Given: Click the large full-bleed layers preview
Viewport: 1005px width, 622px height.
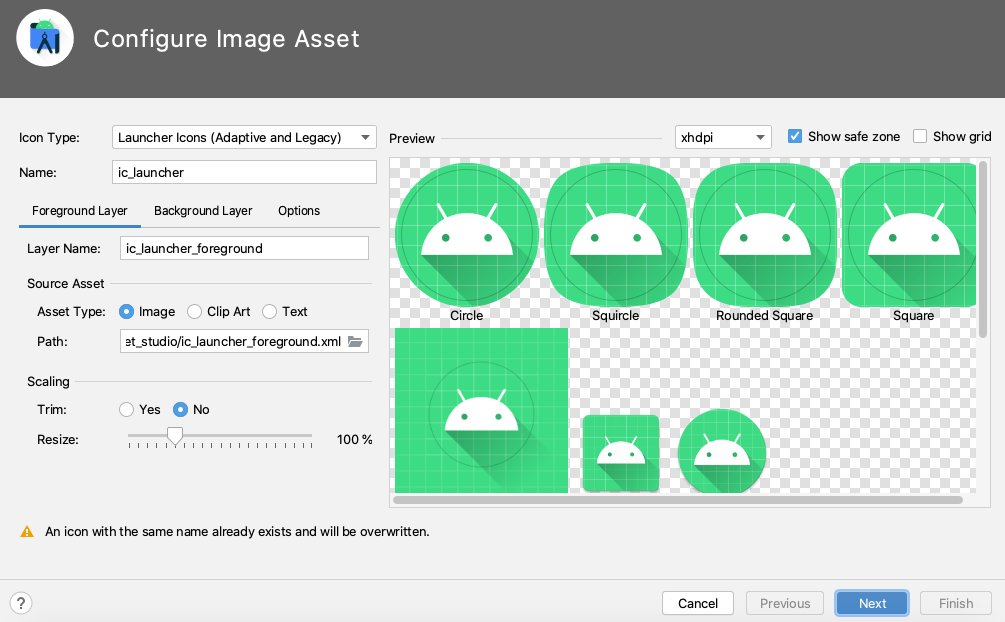Looking at the screenshot, I should (481, 410).
